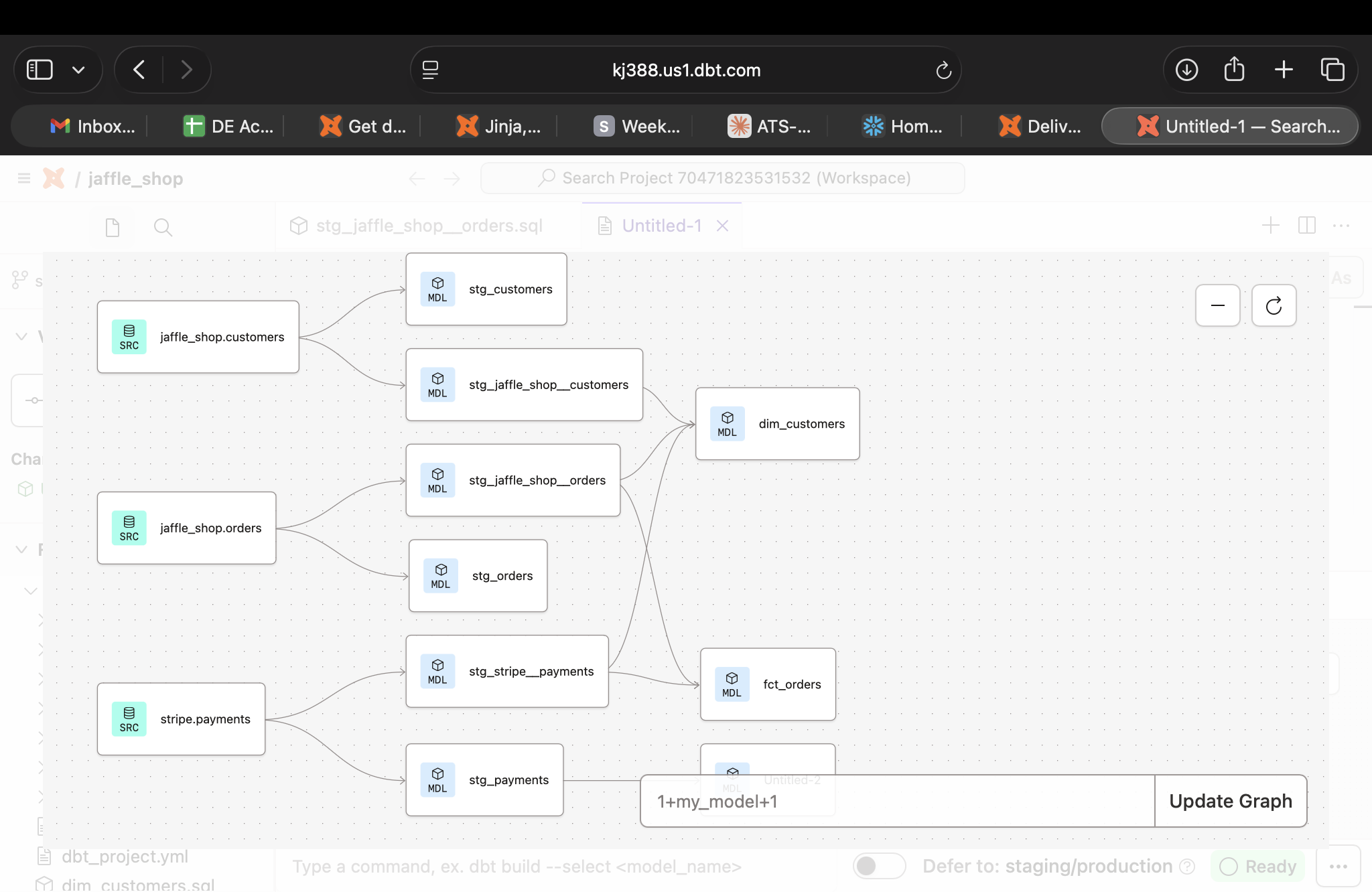
Task: Click the Ready status indicator
Action: click(1257, 866)
